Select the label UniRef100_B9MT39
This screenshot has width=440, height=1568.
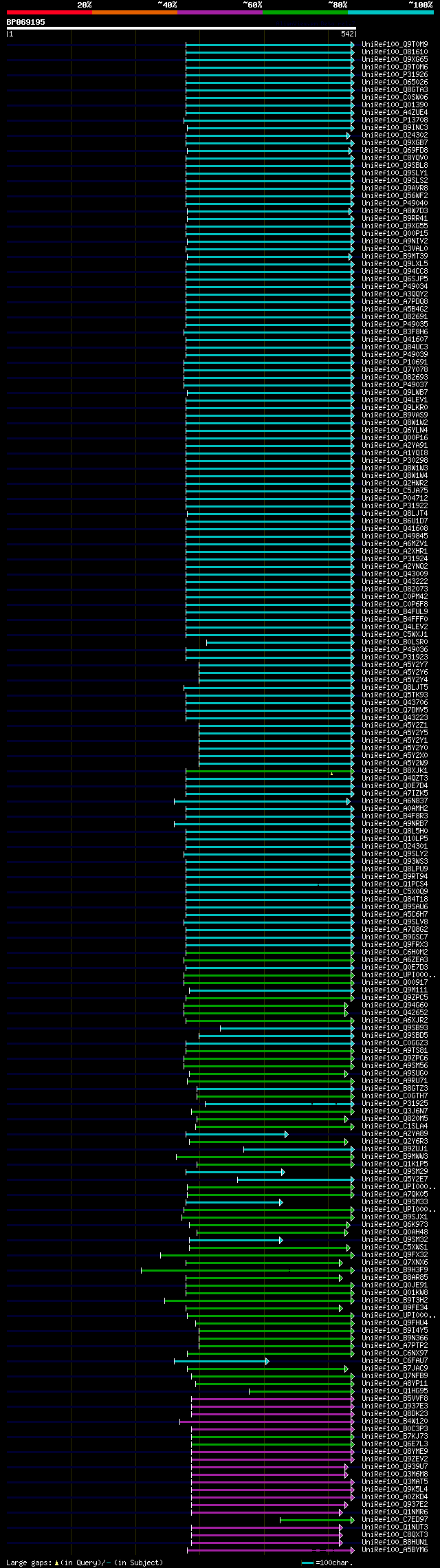[395, 257]
